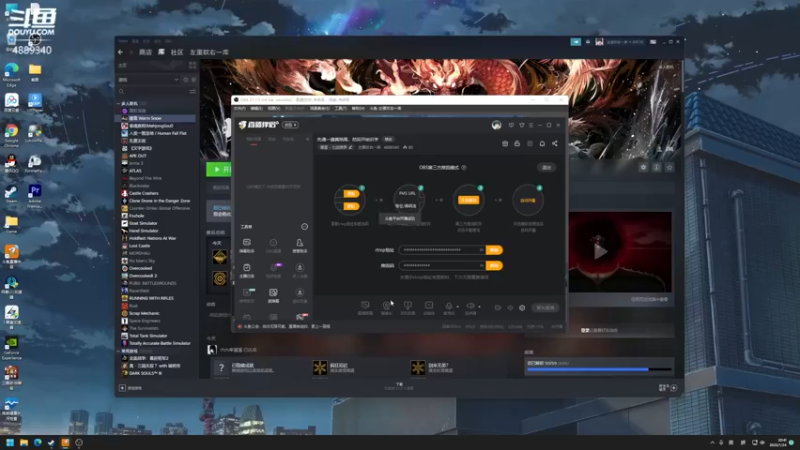
Task: Toggle rtmp address visibility eye
Action: [481, 250]
